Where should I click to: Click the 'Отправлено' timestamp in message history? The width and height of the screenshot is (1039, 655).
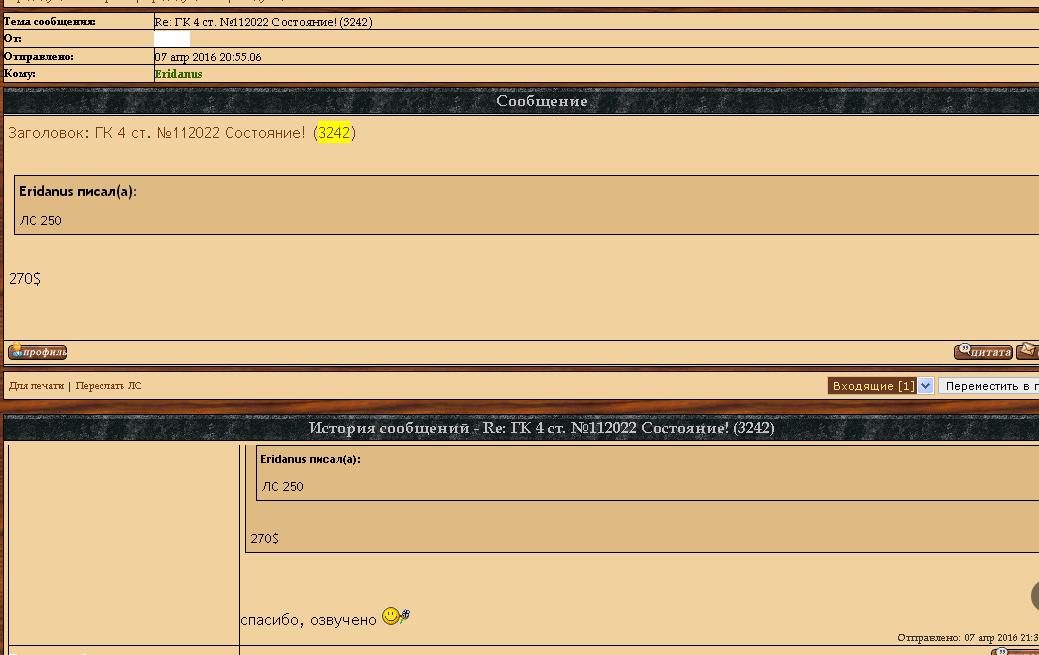point(966,638)
